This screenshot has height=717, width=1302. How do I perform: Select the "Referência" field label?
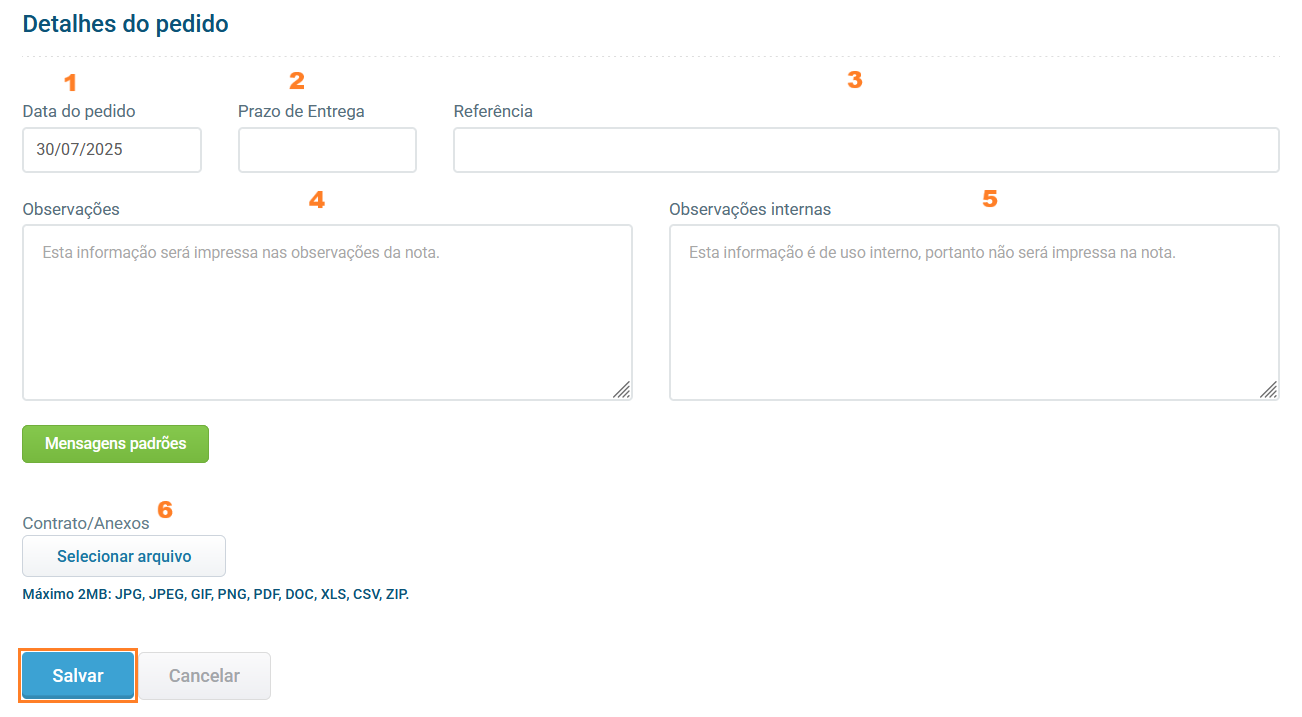point(493,111)
